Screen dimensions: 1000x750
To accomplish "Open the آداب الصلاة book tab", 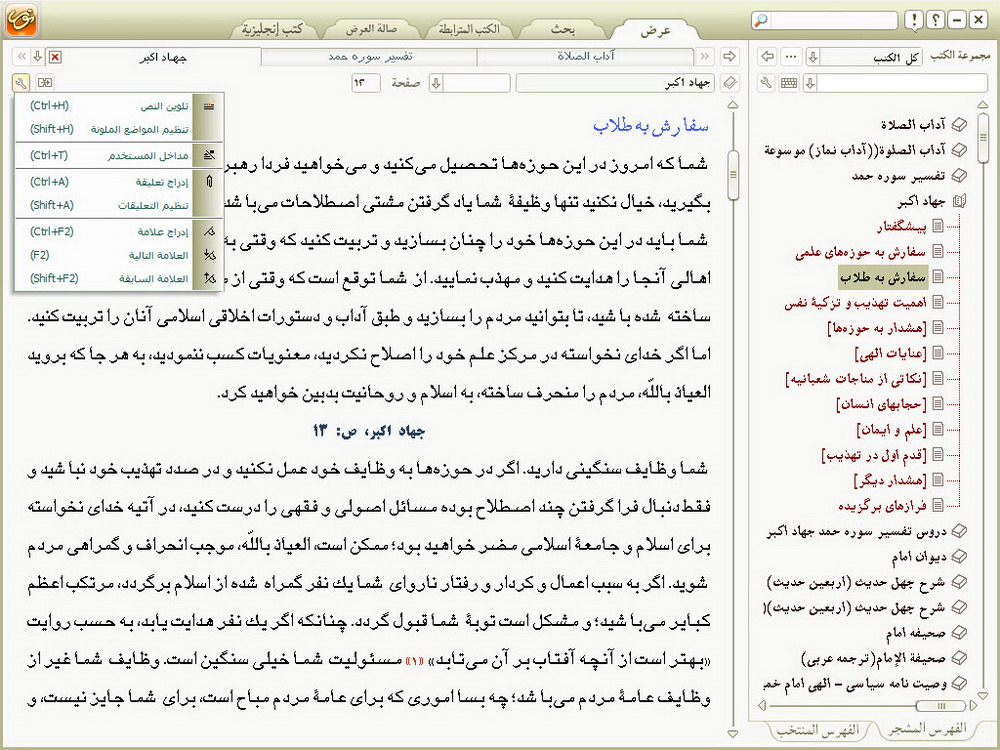I will coord(585,56).
